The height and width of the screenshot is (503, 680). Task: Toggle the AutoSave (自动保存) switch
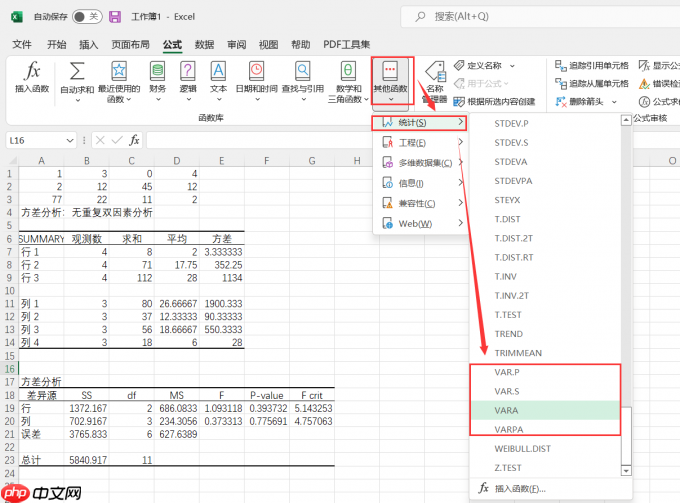(x=87, y=16)
